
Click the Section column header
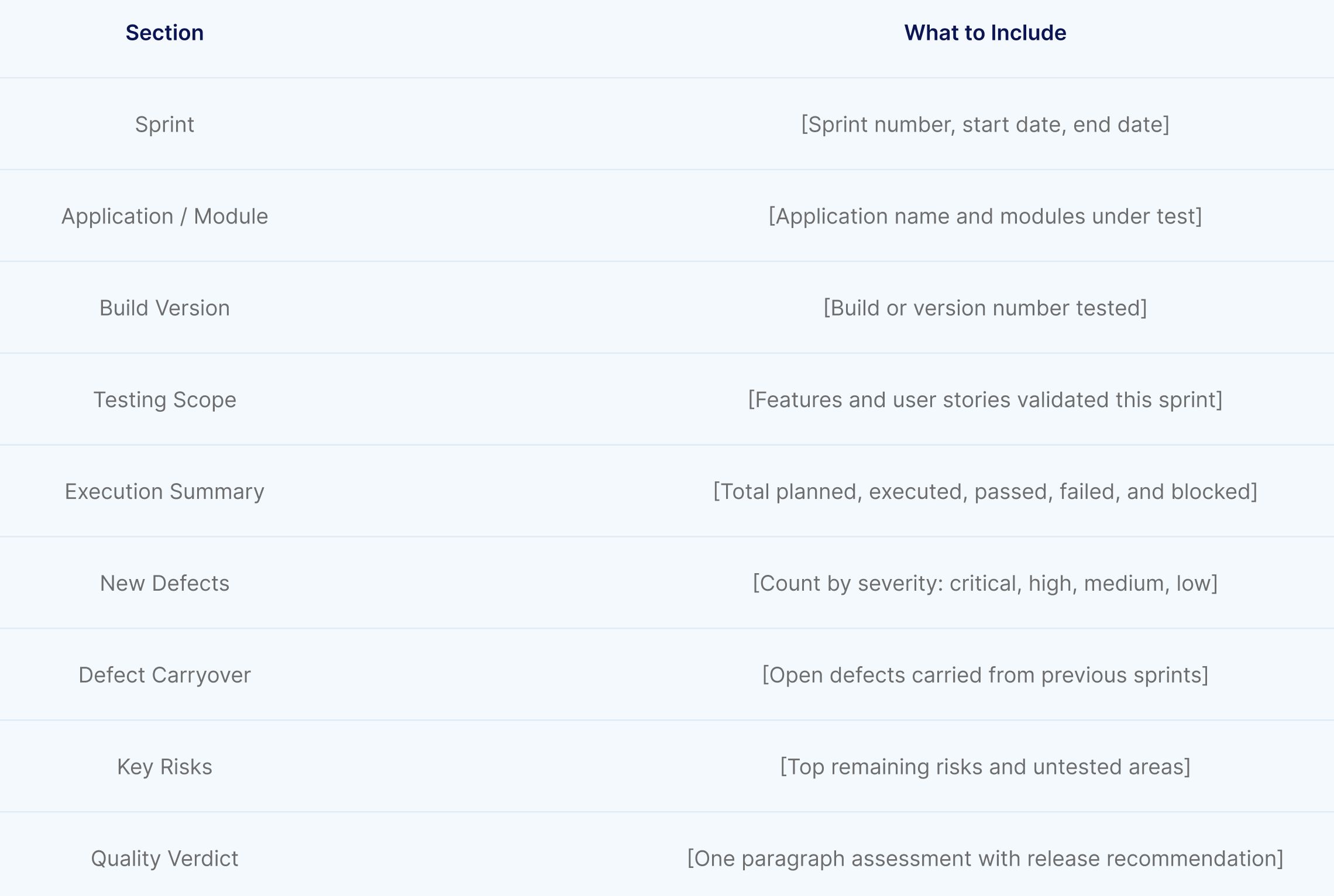166,33
